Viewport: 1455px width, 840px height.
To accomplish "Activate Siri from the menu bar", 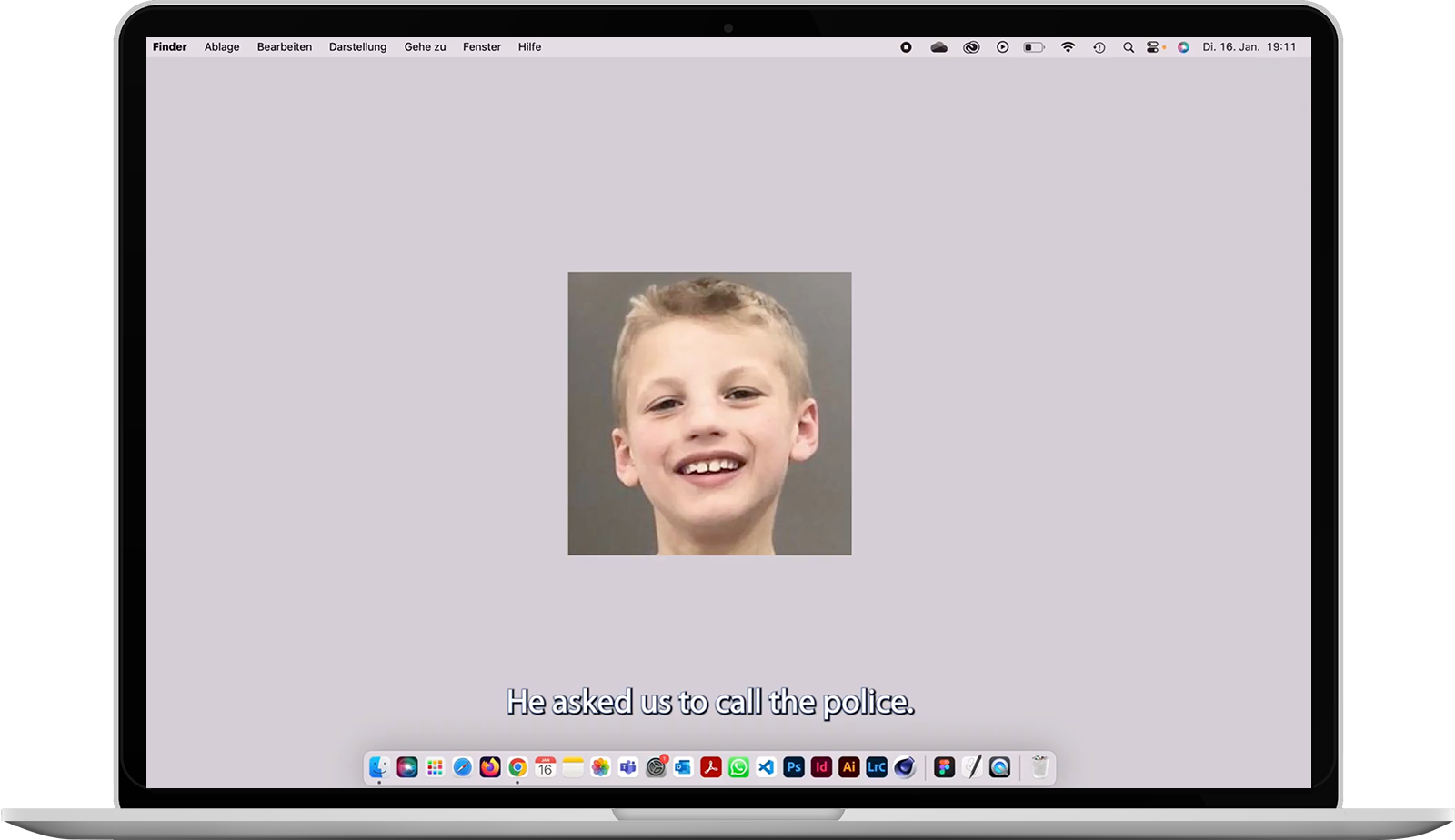I will pos(1183,47).
